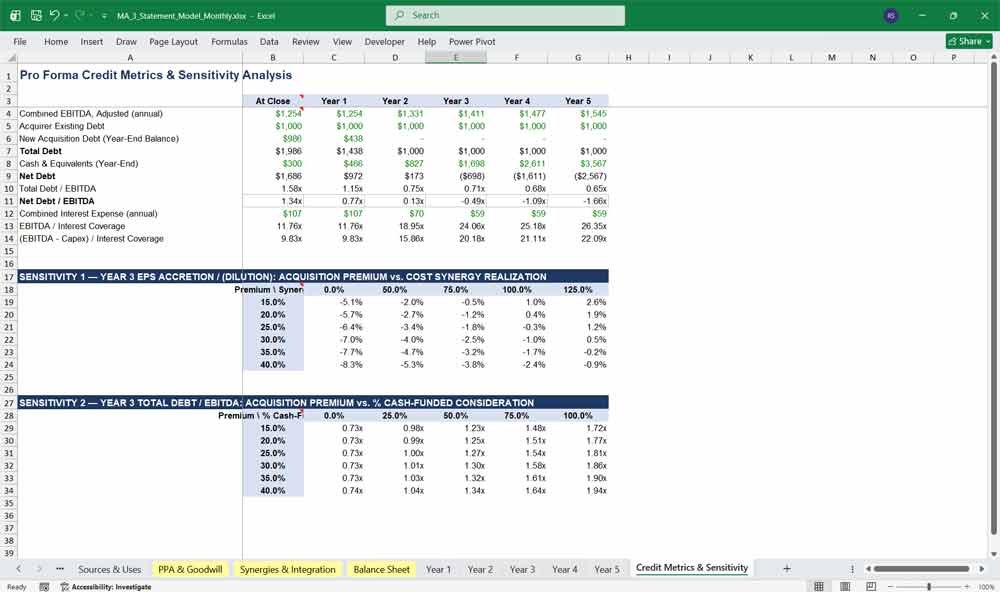Image resolution: width=1000 pixels, height=592 pixels.
Task: Switch to Year 5 sheet tab
Action: tap(607, 569)
